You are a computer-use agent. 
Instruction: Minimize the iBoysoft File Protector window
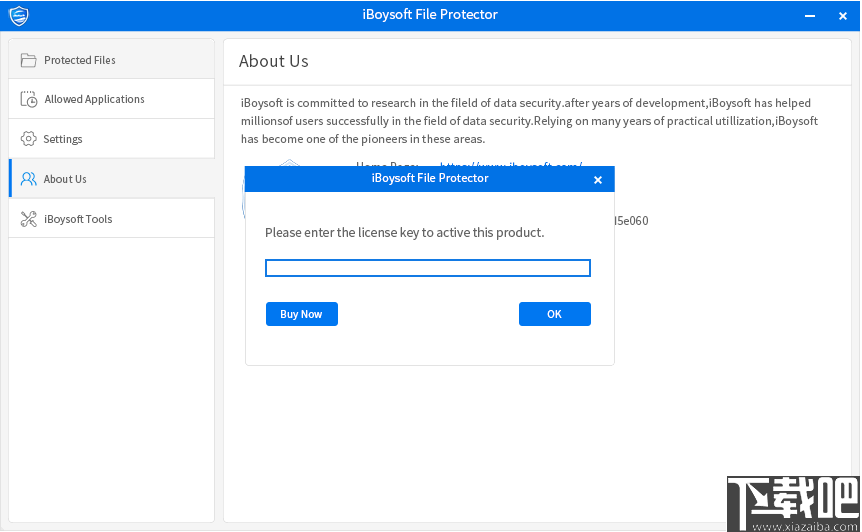click(x=810, y=16)
